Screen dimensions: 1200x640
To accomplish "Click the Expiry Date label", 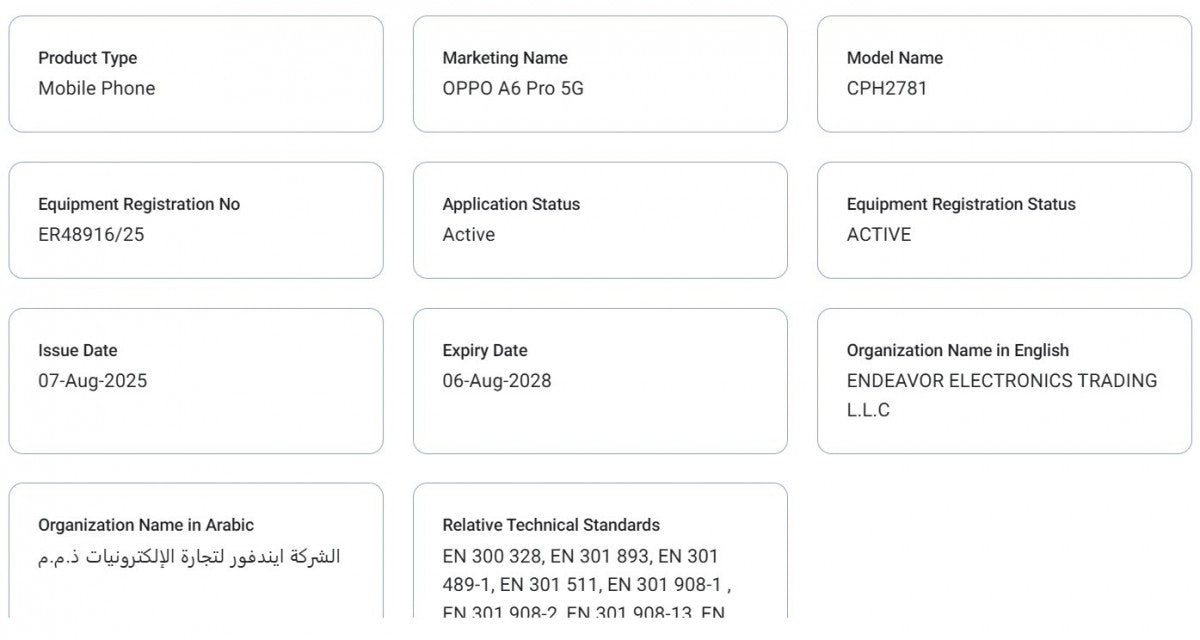I will [485, 350].
